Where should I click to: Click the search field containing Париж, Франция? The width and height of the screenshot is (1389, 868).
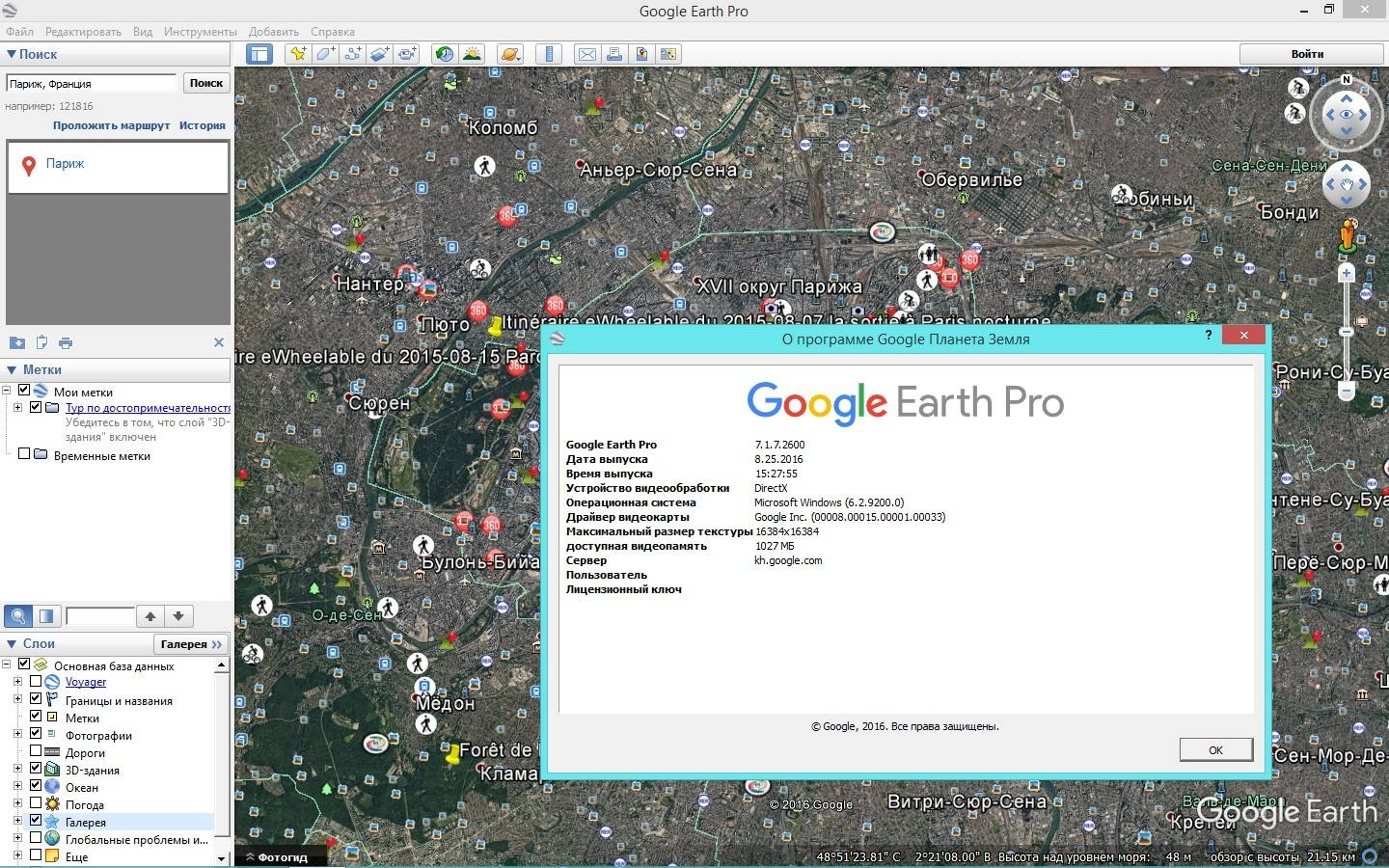(92, 84)
